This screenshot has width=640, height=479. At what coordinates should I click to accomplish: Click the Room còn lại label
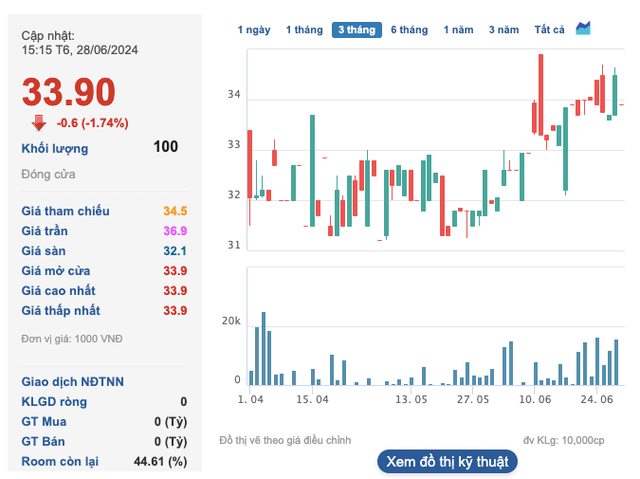click(x=62, y=461)
